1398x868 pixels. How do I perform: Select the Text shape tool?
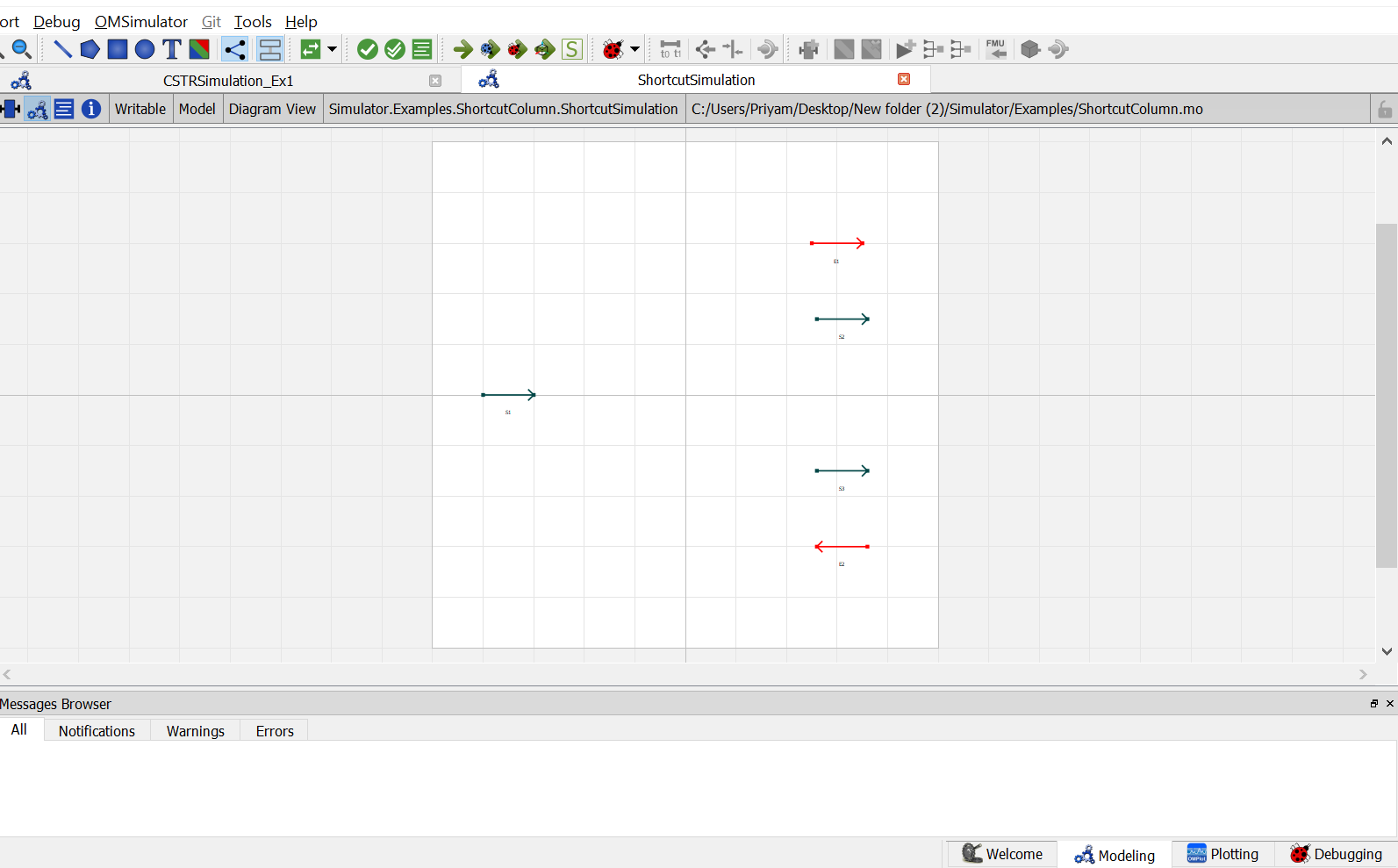click(172, 49)
